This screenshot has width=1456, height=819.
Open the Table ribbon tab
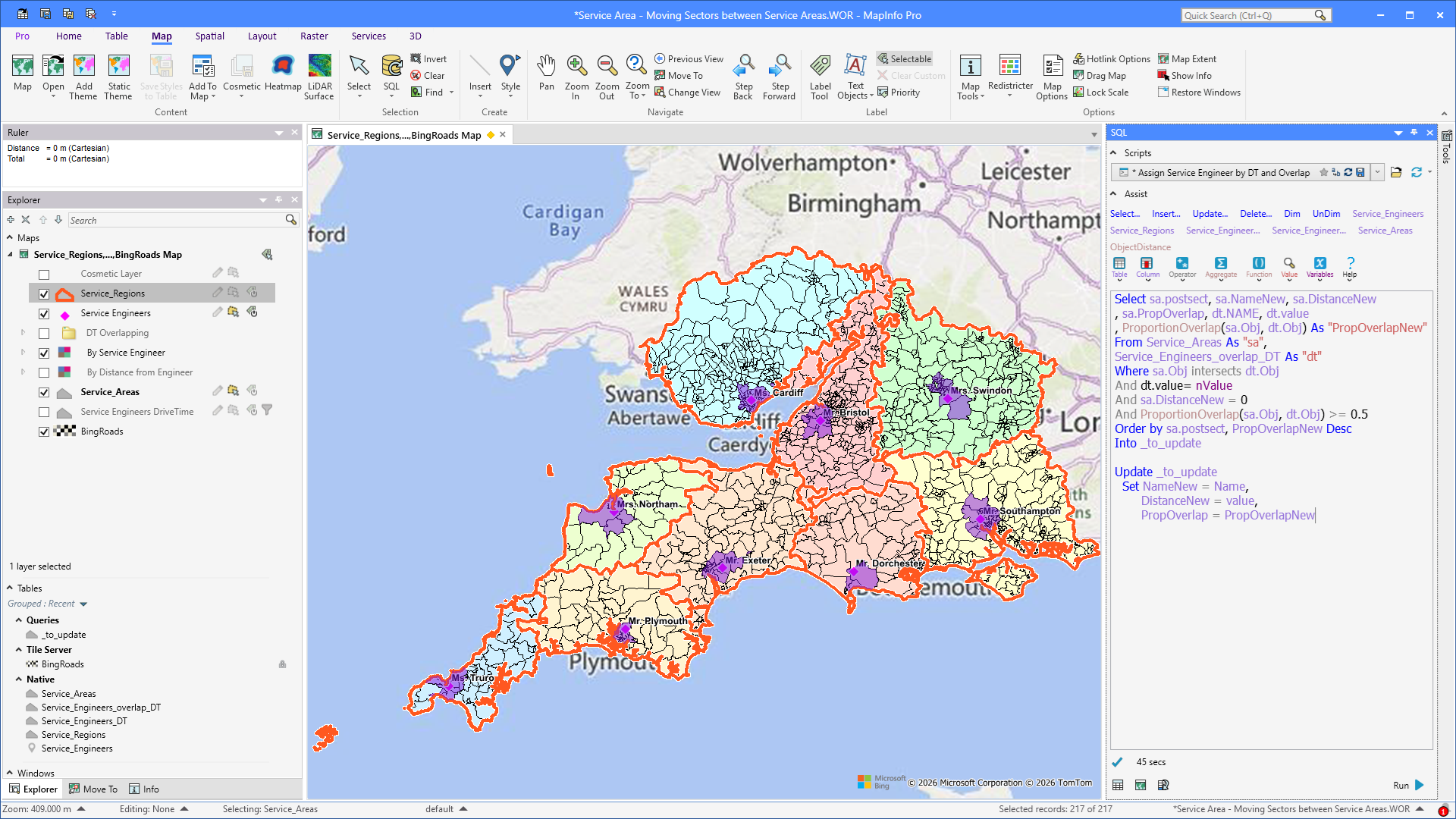[x=116, y=36]
